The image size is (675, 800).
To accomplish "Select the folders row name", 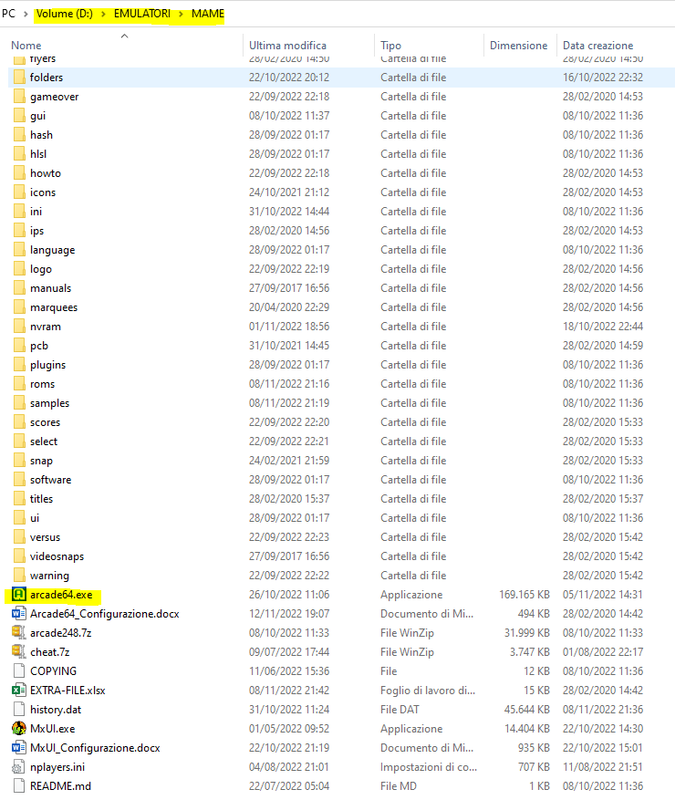I will [x=46, y=78].
